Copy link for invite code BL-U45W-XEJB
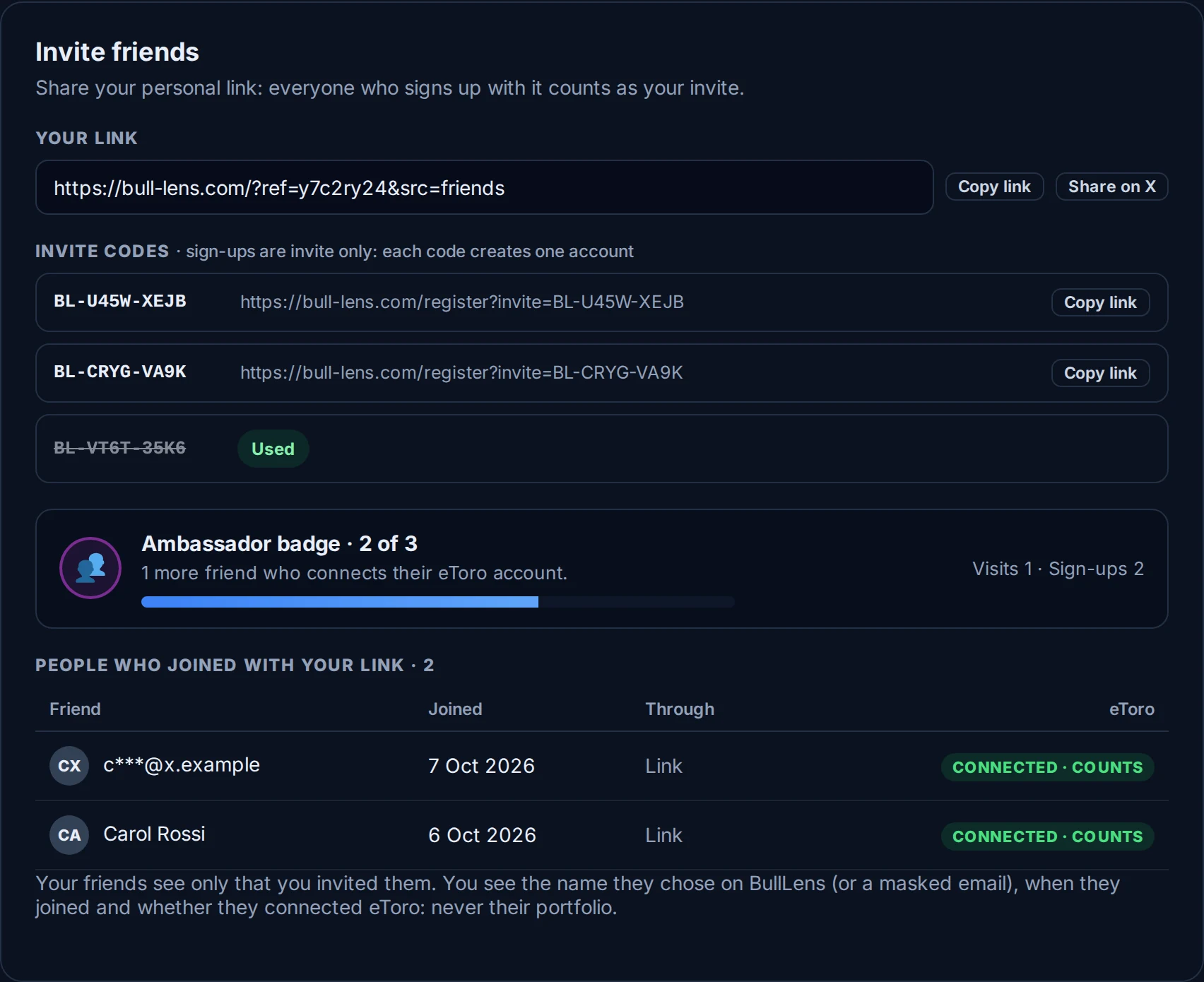This screenshot has width=1204, height=982. click(1100, 302)
